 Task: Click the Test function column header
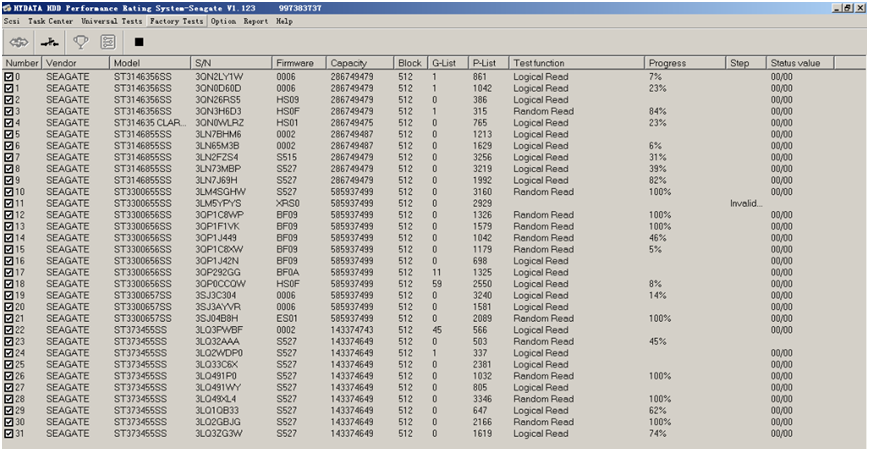pos(576,63)
